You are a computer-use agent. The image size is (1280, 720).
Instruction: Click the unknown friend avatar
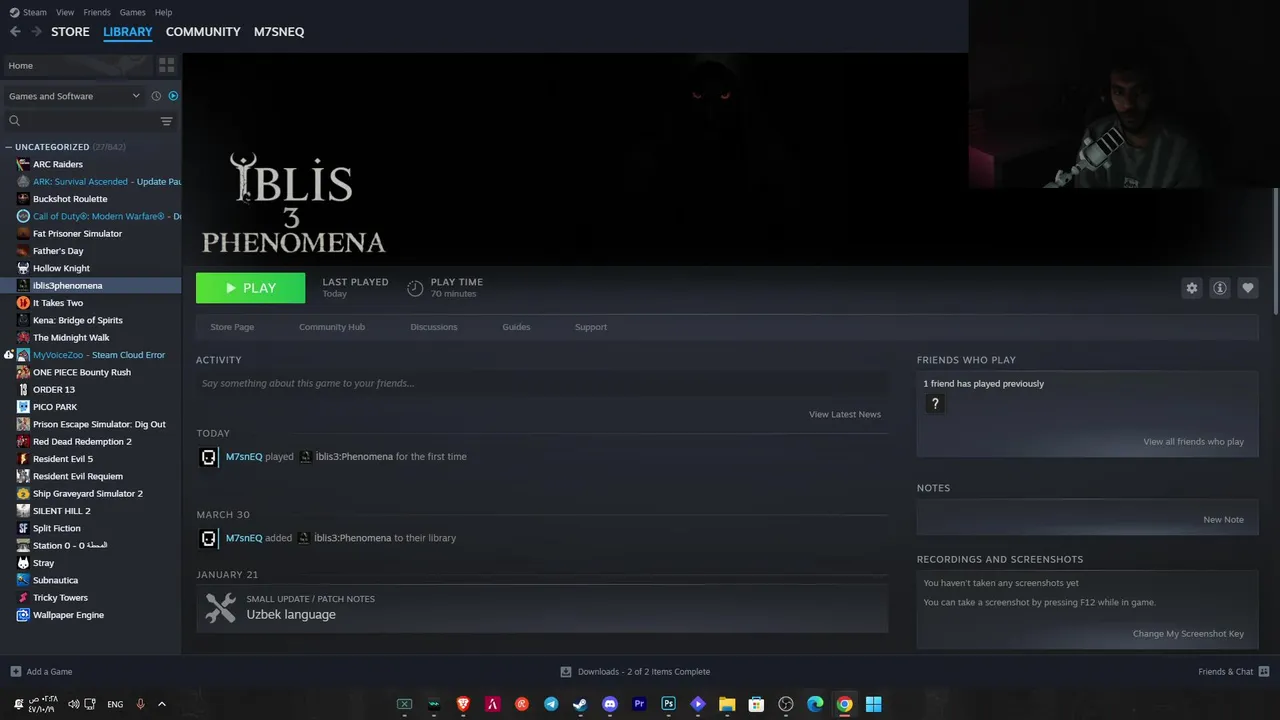935,404
